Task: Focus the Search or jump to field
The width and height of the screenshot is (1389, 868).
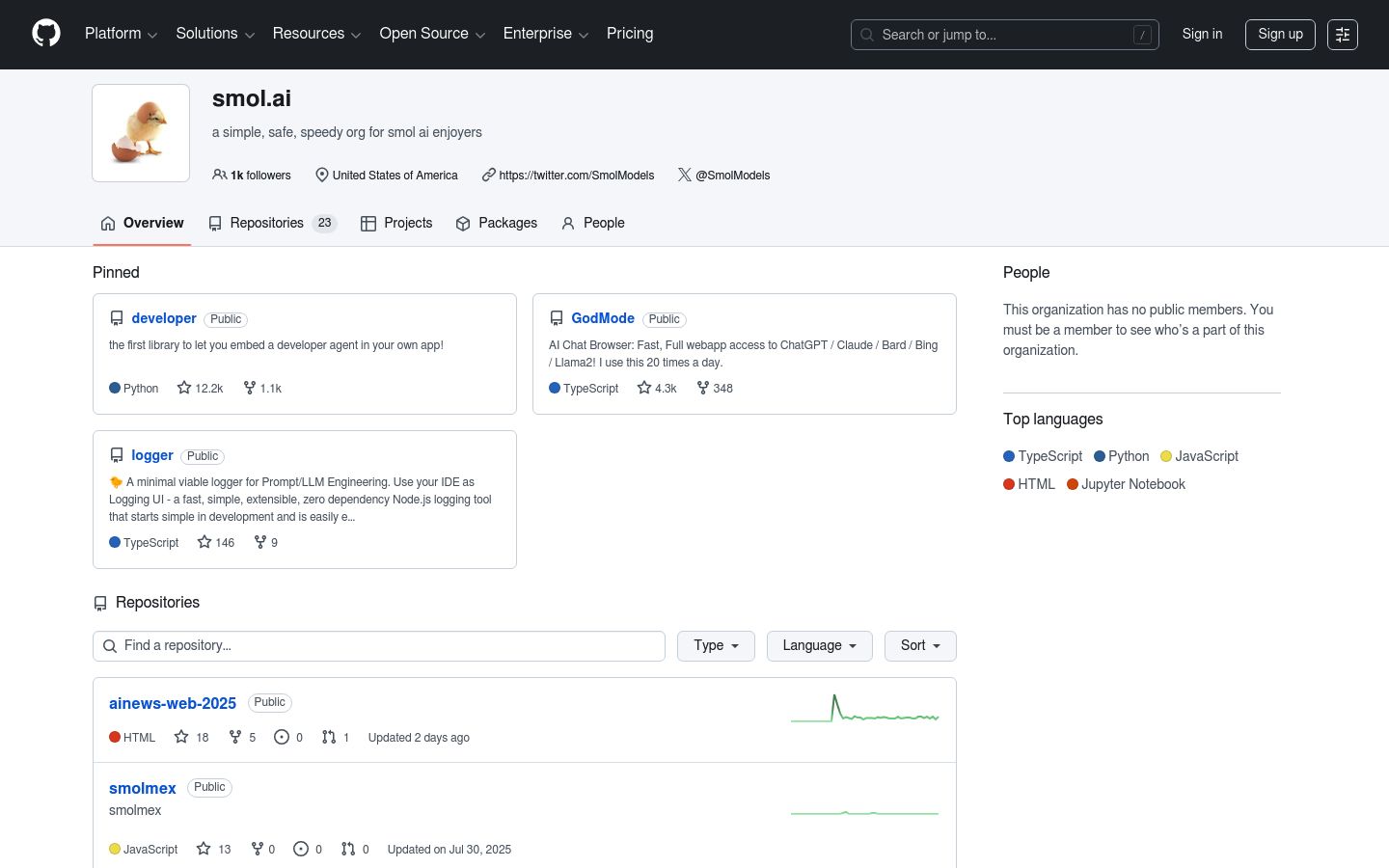Action: coord(1005,35)
